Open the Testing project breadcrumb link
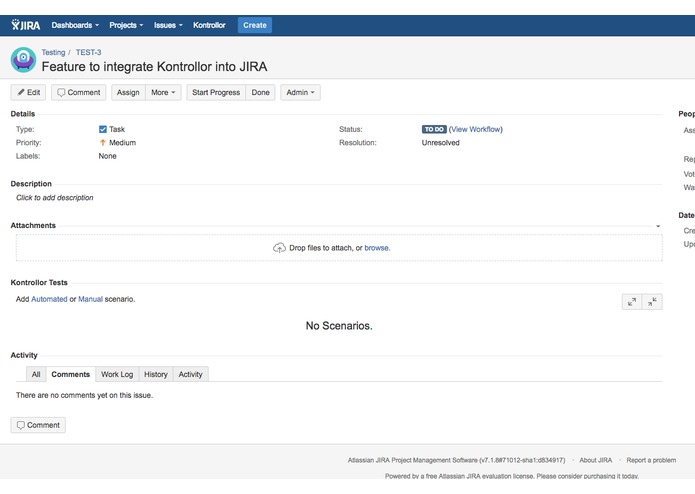This screenshot has width=695, height=494. (53, 52)
